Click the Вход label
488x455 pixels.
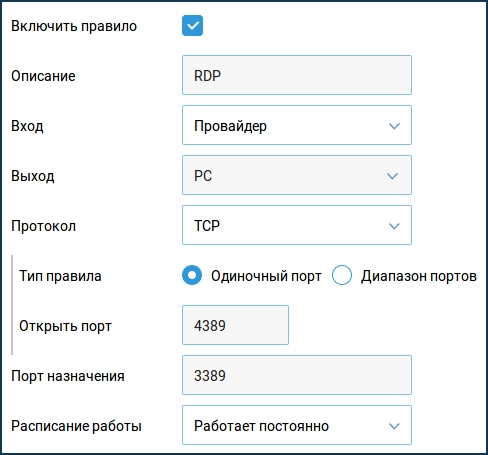pos(27,126)
